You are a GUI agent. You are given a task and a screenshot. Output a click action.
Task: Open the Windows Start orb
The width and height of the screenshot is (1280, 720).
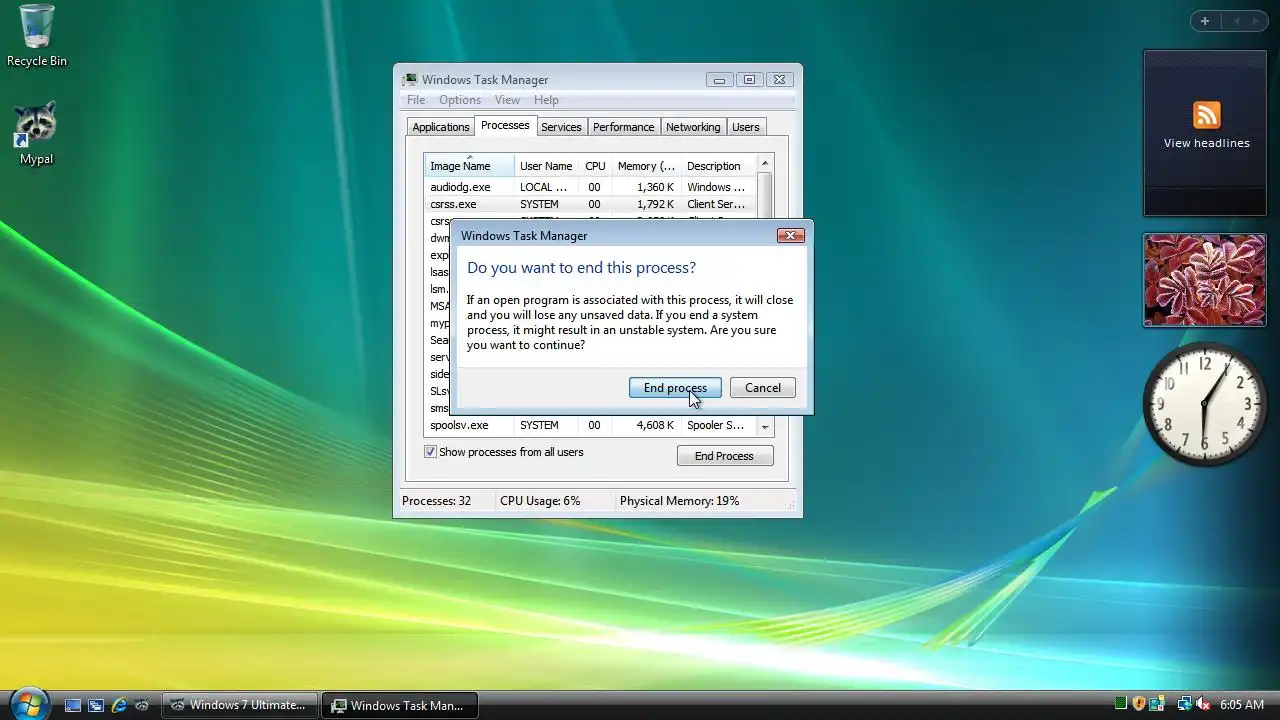[x=28, y=704]
